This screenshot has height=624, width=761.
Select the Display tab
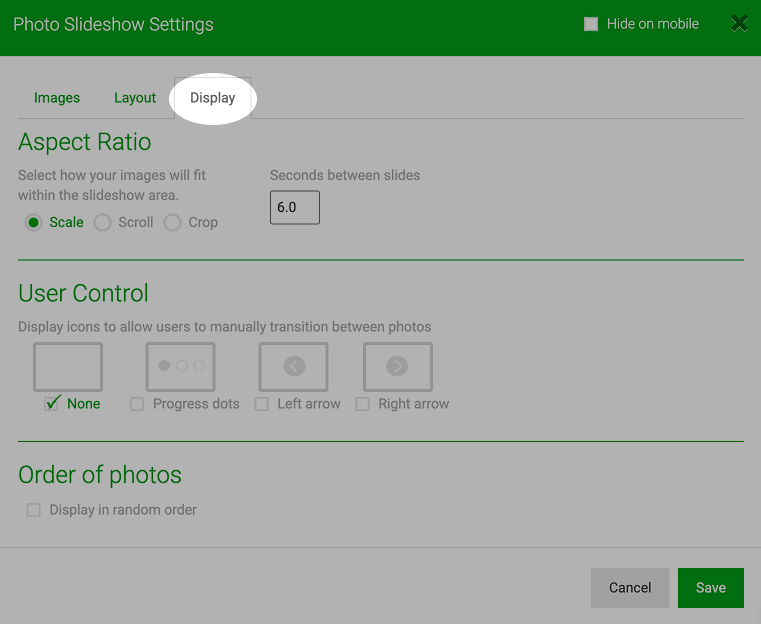click(x=213, y=98)
